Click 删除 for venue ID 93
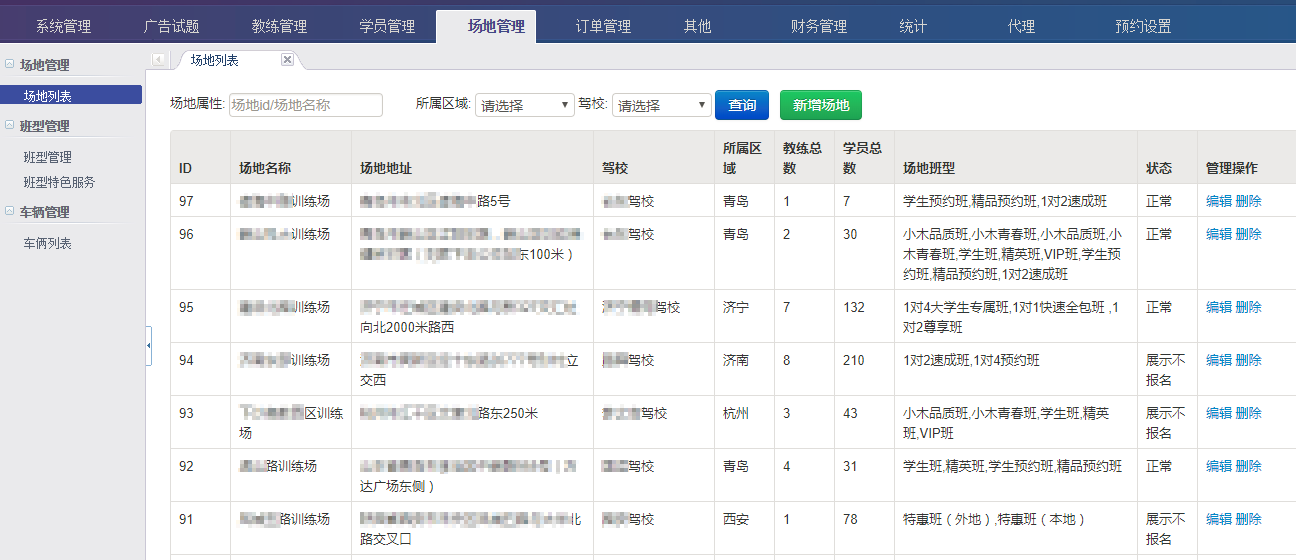Screen dimensions: 1296x560 pos(1249,413)
